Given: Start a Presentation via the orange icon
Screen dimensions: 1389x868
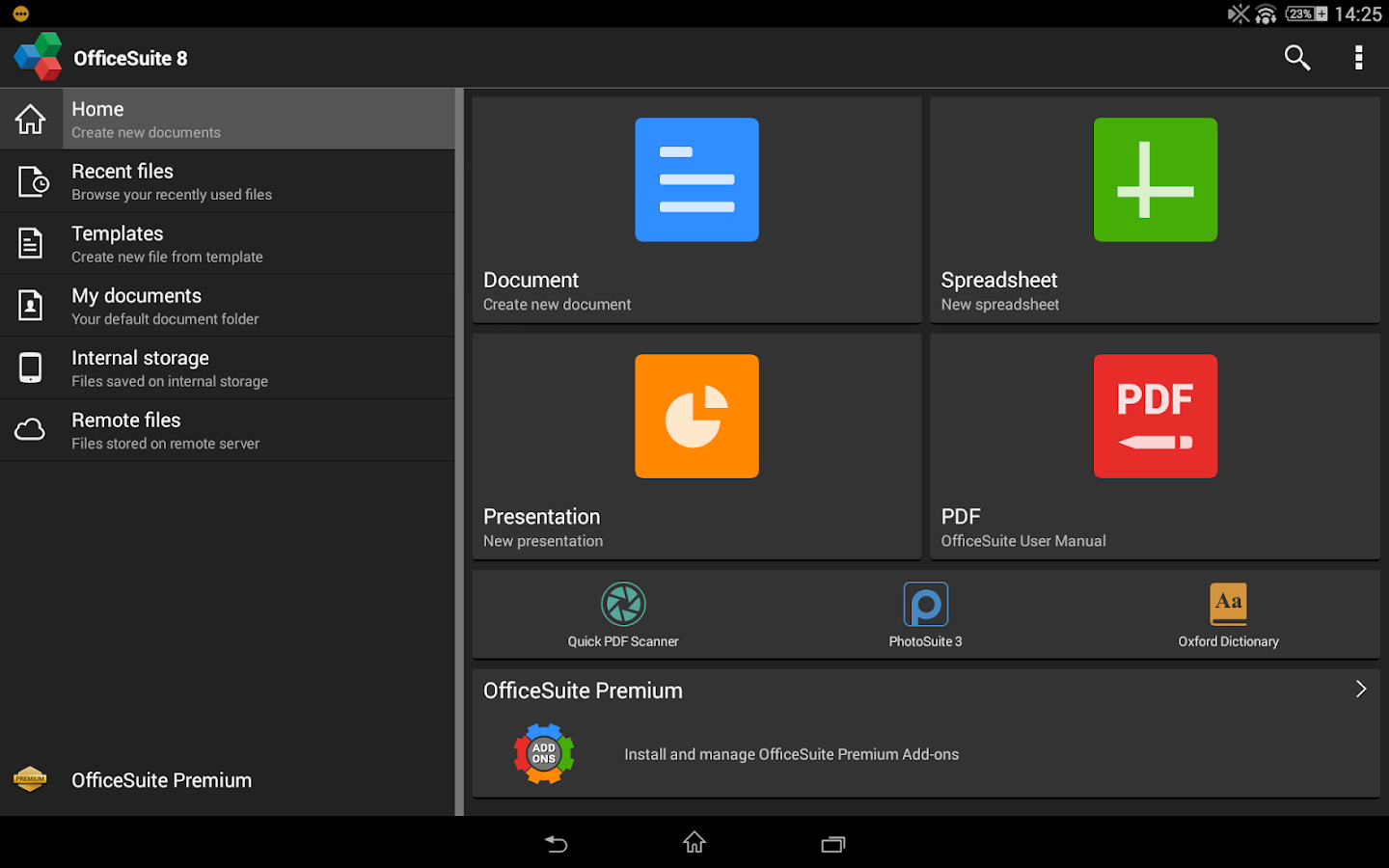Looking at the screenshot, I should [x=696, y=416].
